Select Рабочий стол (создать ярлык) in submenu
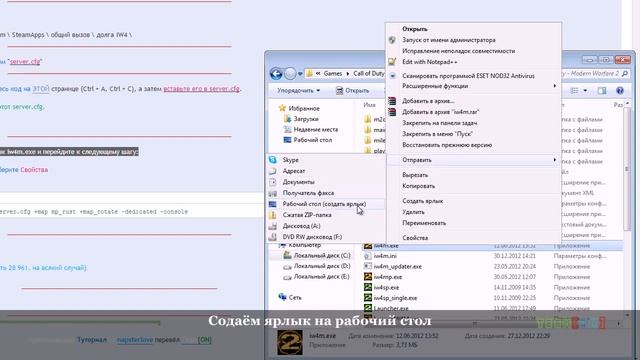 [326, 204]
